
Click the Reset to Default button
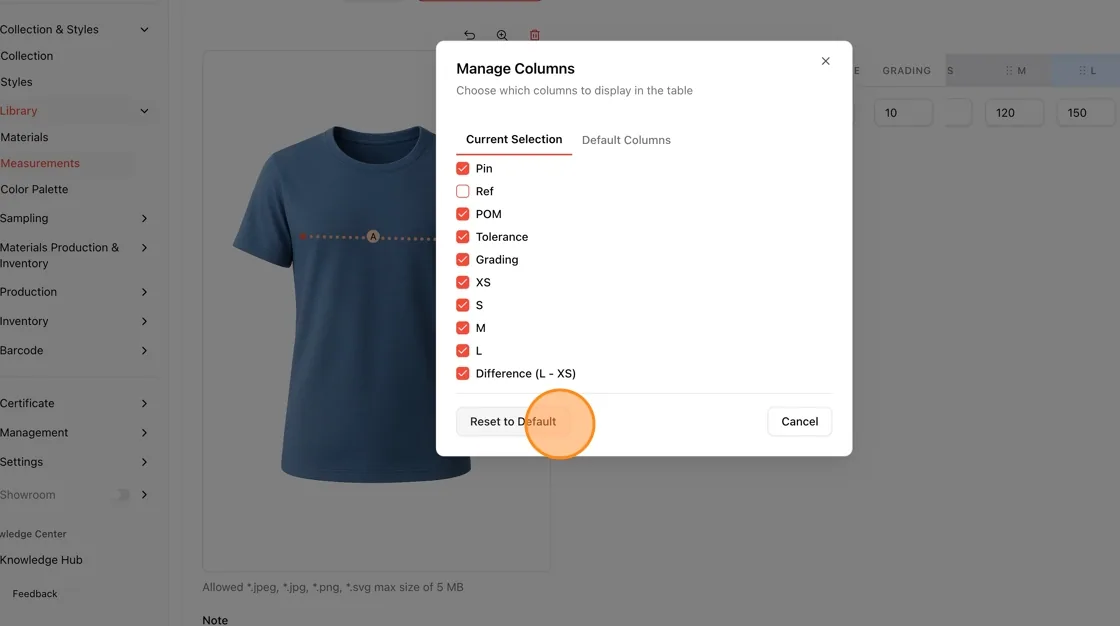click(513, 422)
